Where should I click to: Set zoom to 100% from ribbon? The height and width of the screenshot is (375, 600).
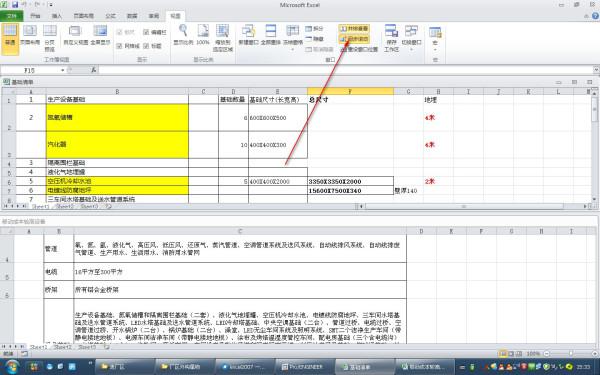[203, 35]
